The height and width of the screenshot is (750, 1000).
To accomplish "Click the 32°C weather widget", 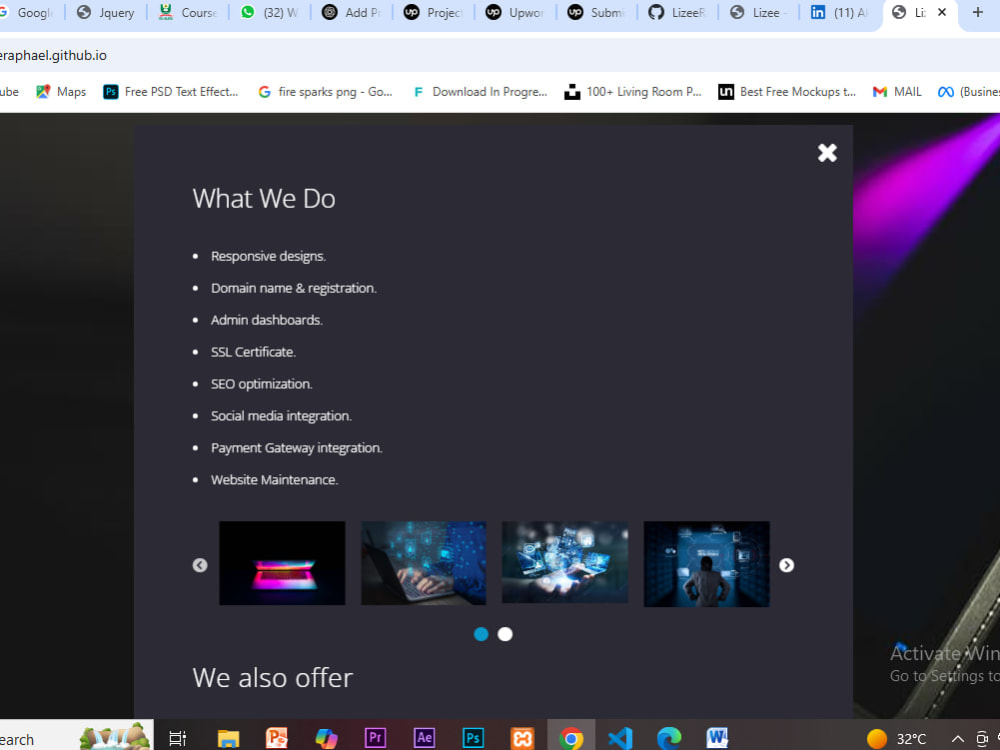I will 897,739.
